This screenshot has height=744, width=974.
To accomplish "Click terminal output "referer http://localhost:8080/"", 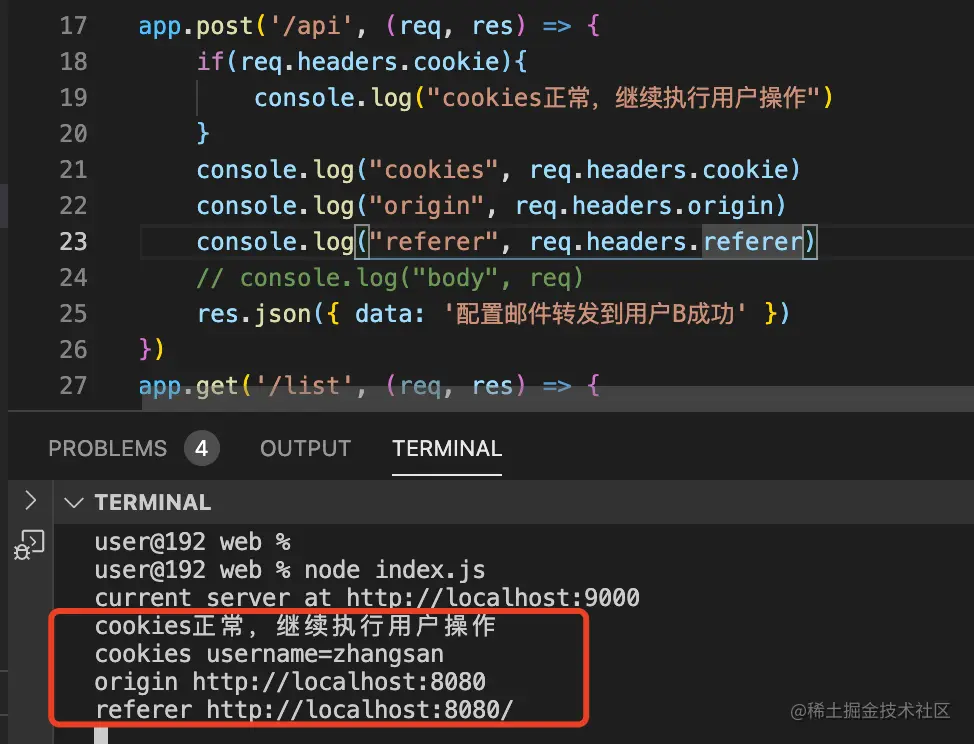I will [304, 710].
